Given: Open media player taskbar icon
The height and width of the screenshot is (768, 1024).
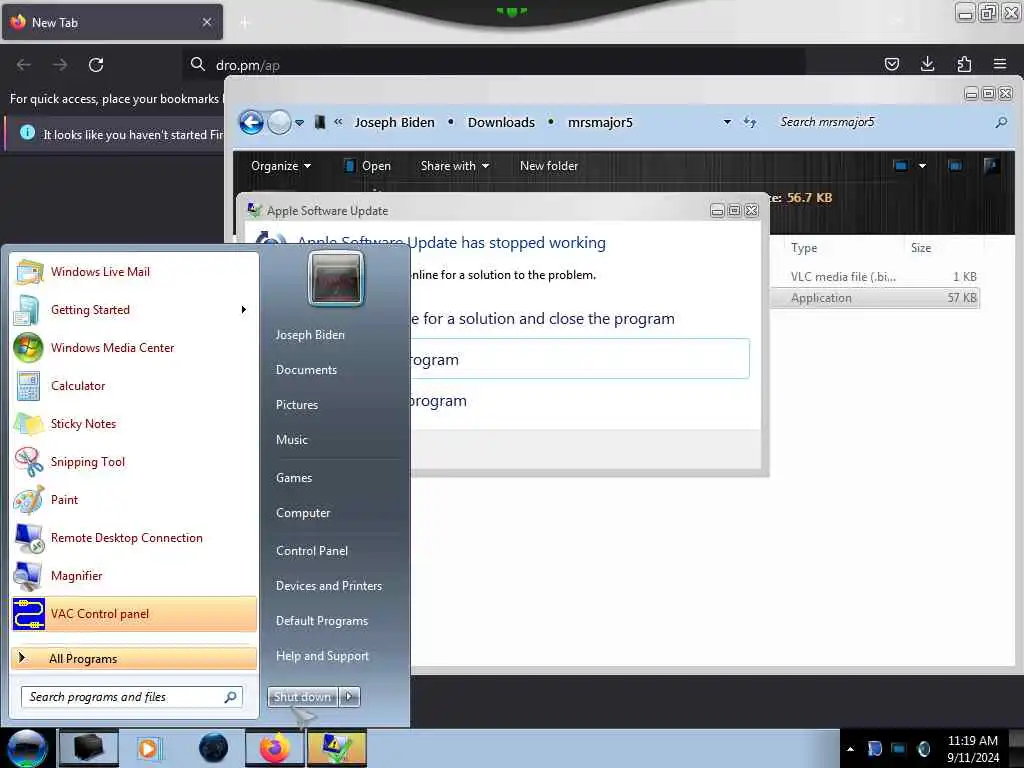Looking at the screenshot, I should (151, 748).
